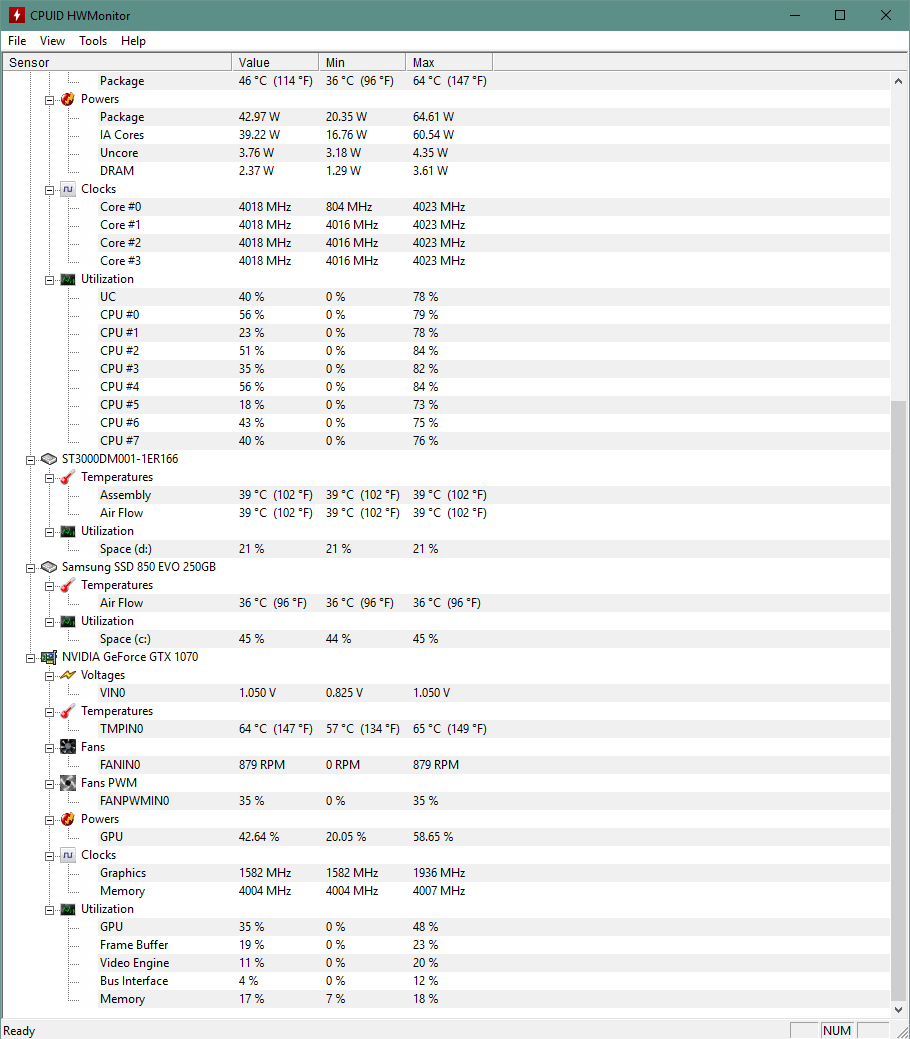The width and height of the screenshot is (910, 1039).
Task: Click the GPU Utilization chip icon
Action: pyautogui.click(x=68, y=909)
